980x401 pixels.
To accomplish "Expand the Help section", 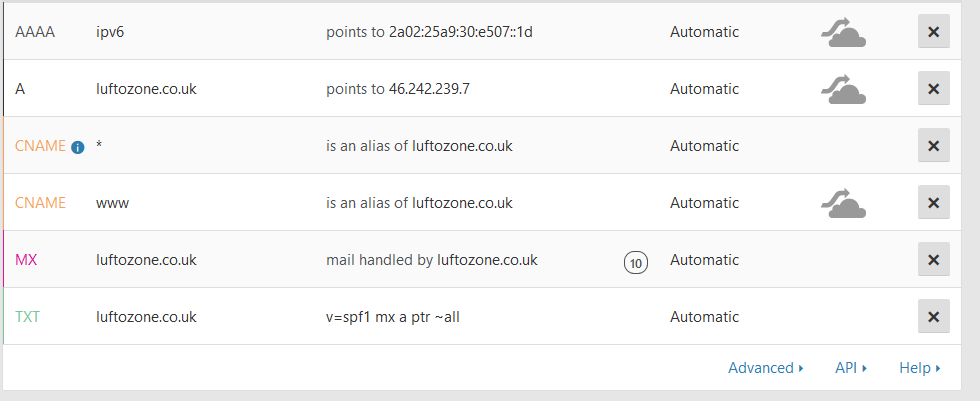I will (x=919, y=368).
